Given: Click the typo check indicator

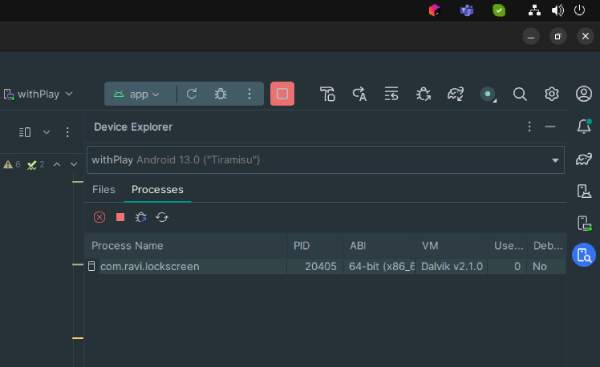Looking at the screenshot, I should click(35, 165).
